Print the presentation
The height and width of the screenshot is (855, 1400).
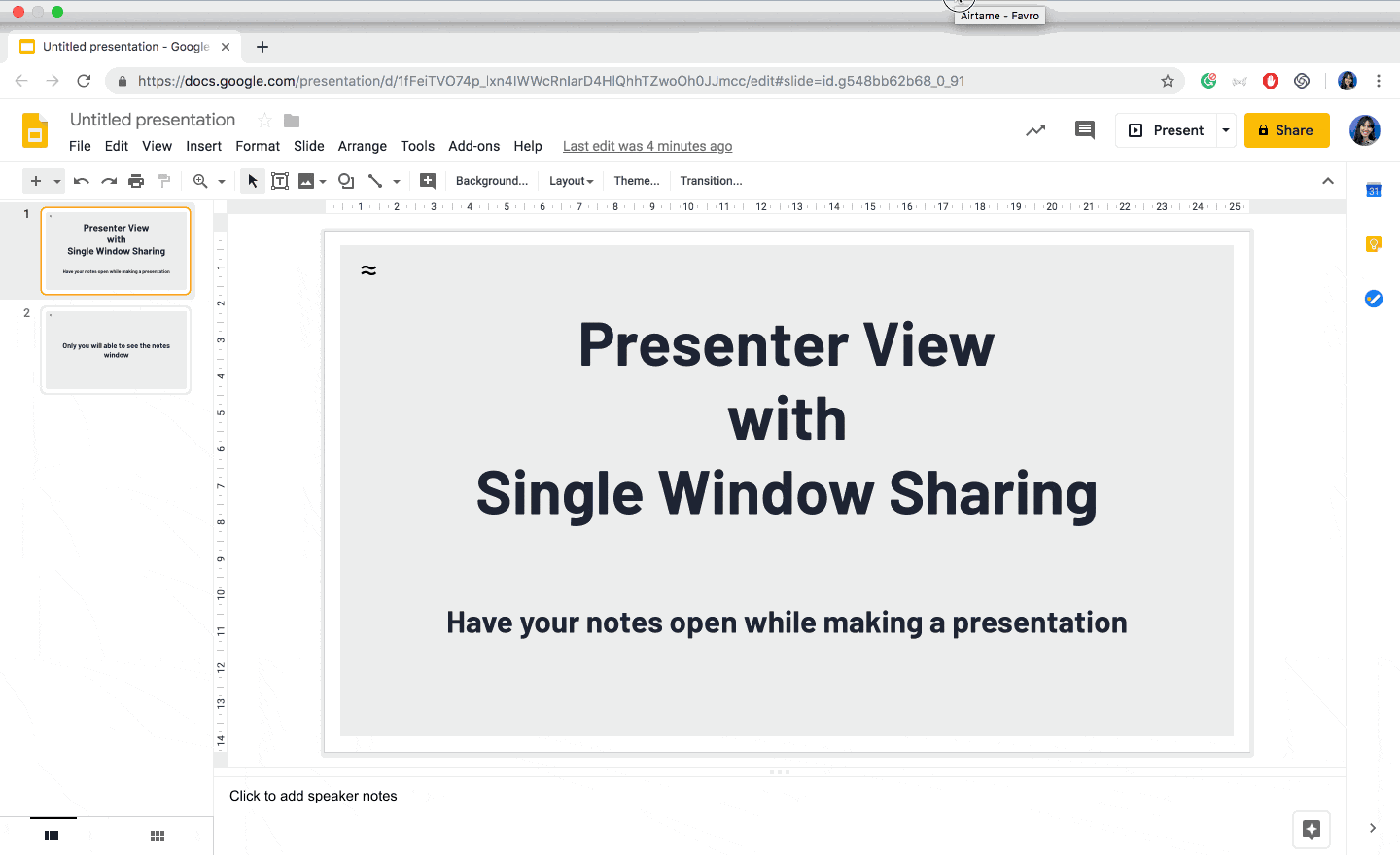click(x=136, y=181)
